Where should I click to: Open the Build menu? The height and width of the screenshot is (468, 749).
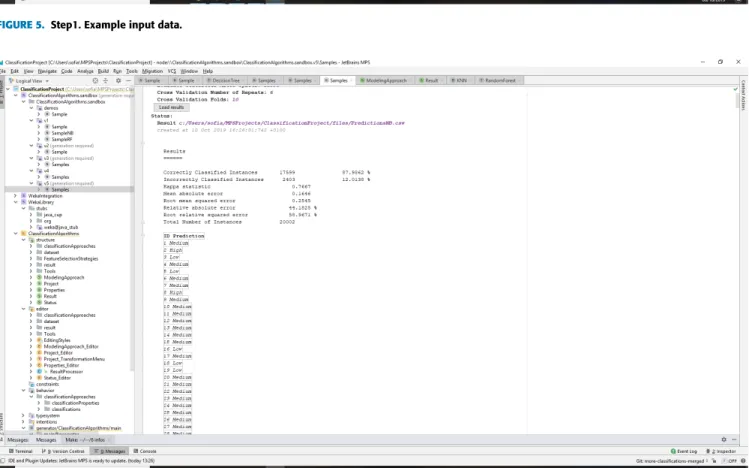103,71
